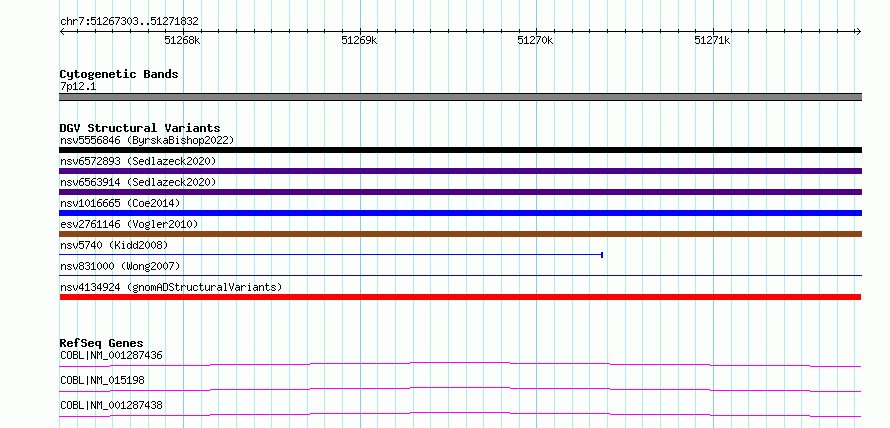Select the 7p12.1 band label
The height and width of the screenshot is (428, 890).
pos(78,87)
